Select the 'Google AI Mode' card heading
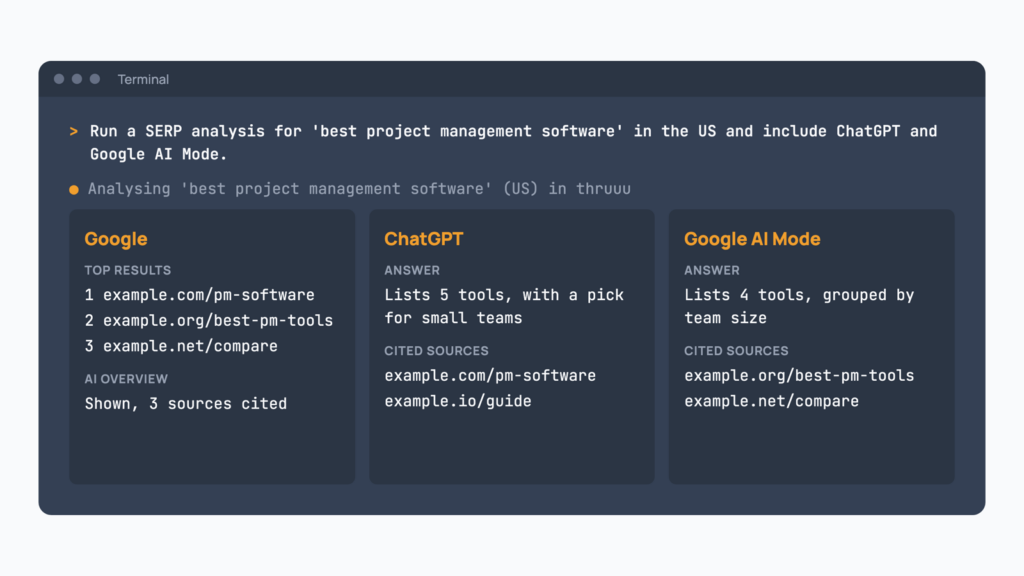1024x576 pixels. click(x=752, y=239)
